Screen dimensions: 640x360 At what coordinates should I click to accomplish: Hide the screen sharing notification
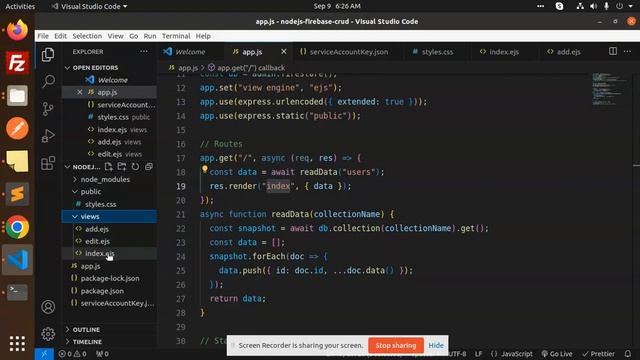tap(436, 345)
